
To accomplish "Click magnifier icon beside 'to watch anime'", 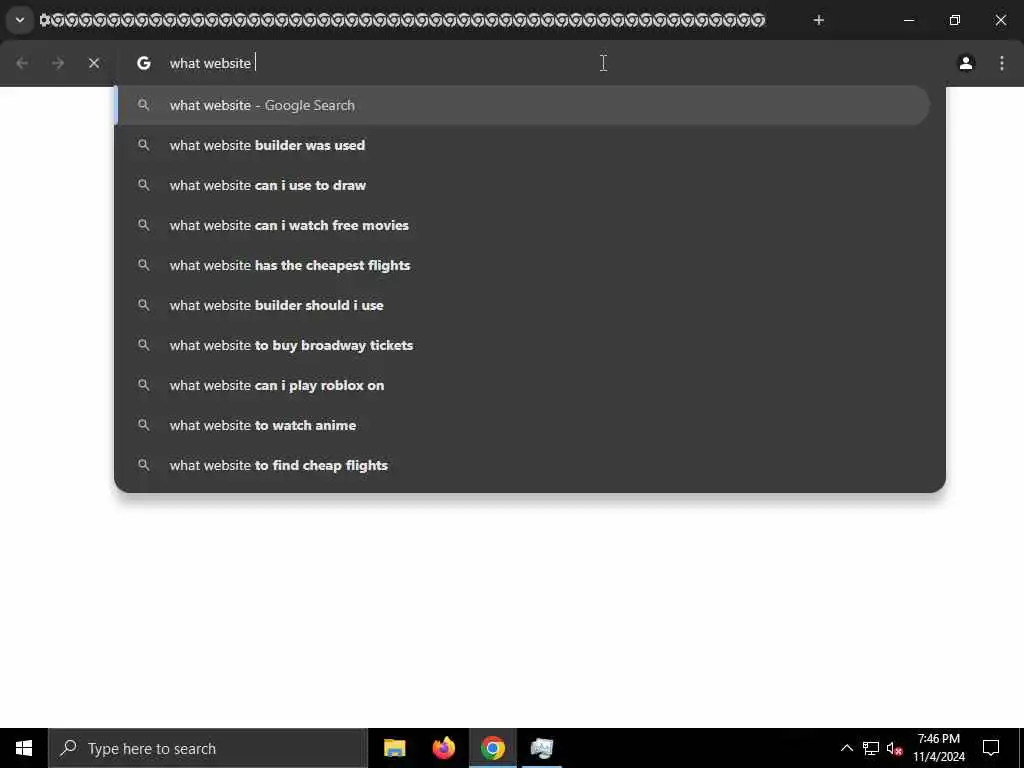I will [x=144, y=425].
